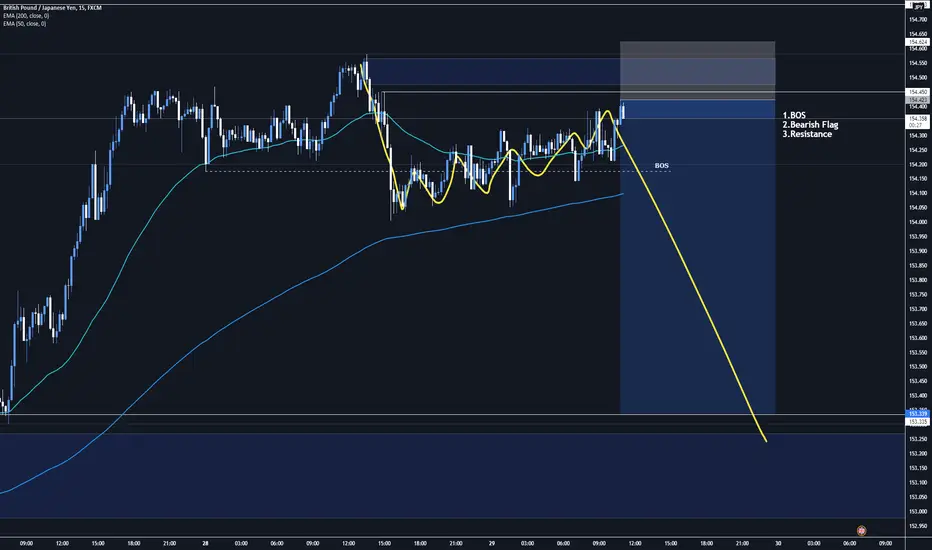Click the small BOS label on dashed line
The width and height of the screenshot is (932, 550).
click(x=662, y=165)
